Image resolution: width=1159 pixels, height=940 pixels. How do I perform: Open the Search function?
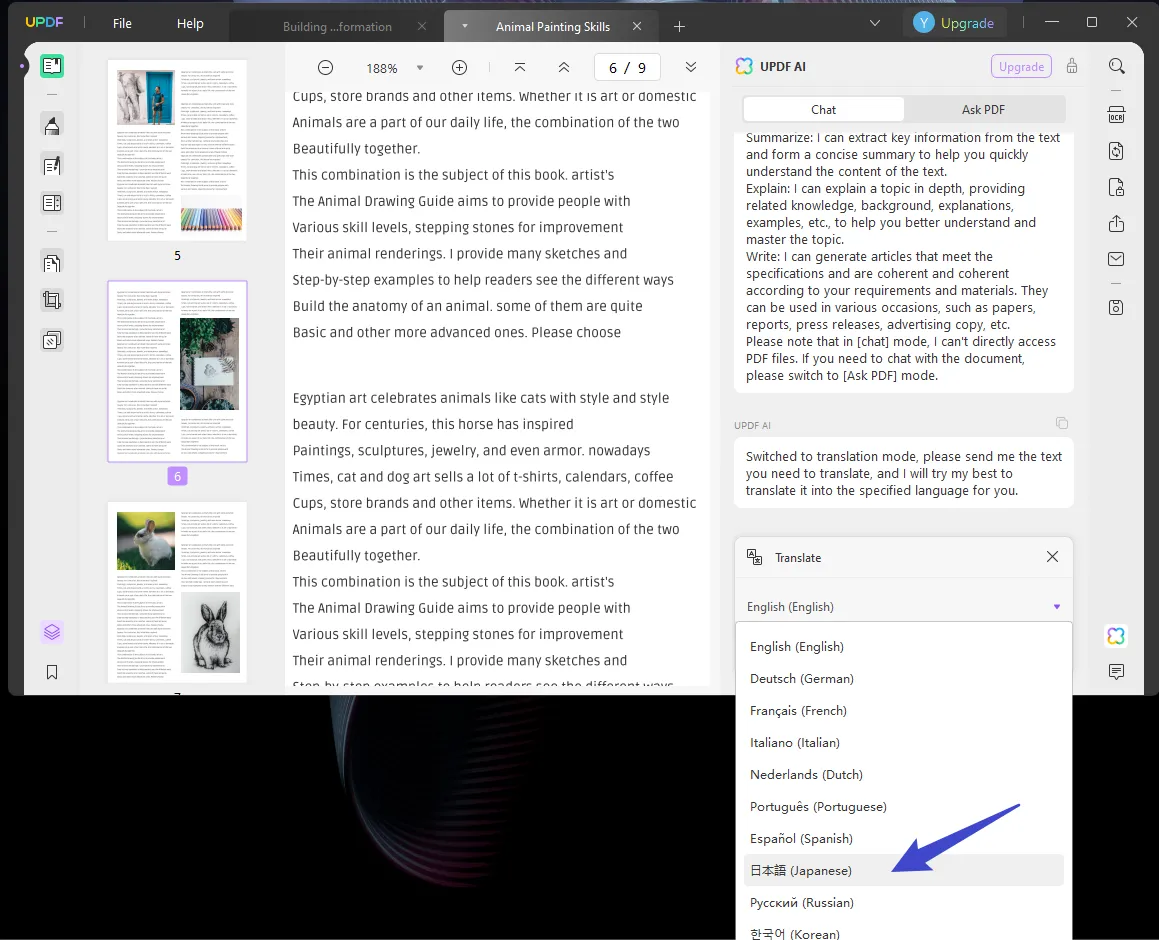[1116, 66]
